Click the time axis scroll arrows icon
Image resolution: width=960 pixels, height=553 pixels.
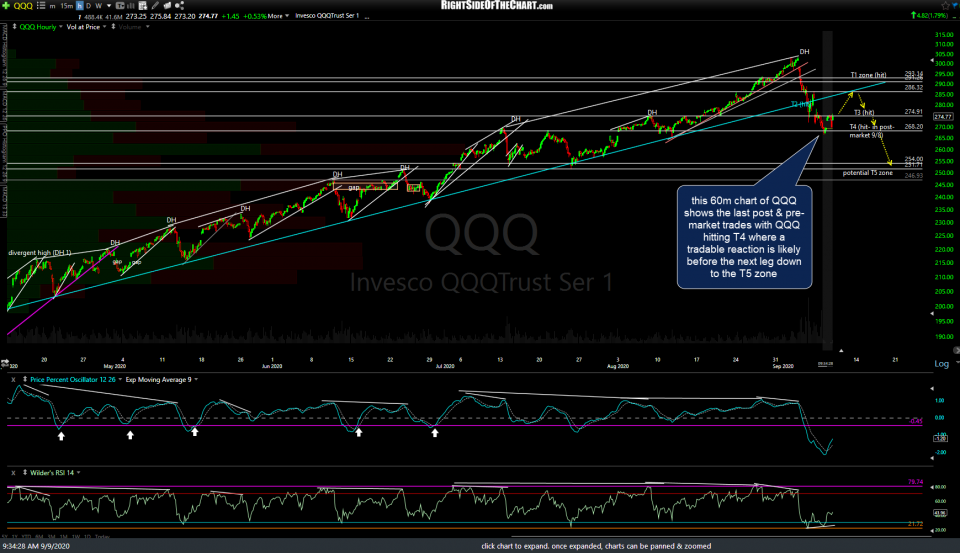4,364
